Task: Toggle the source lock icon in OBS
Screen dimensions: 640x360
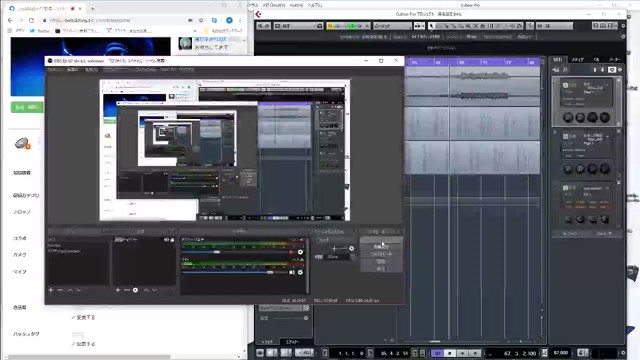Action: 172,240
